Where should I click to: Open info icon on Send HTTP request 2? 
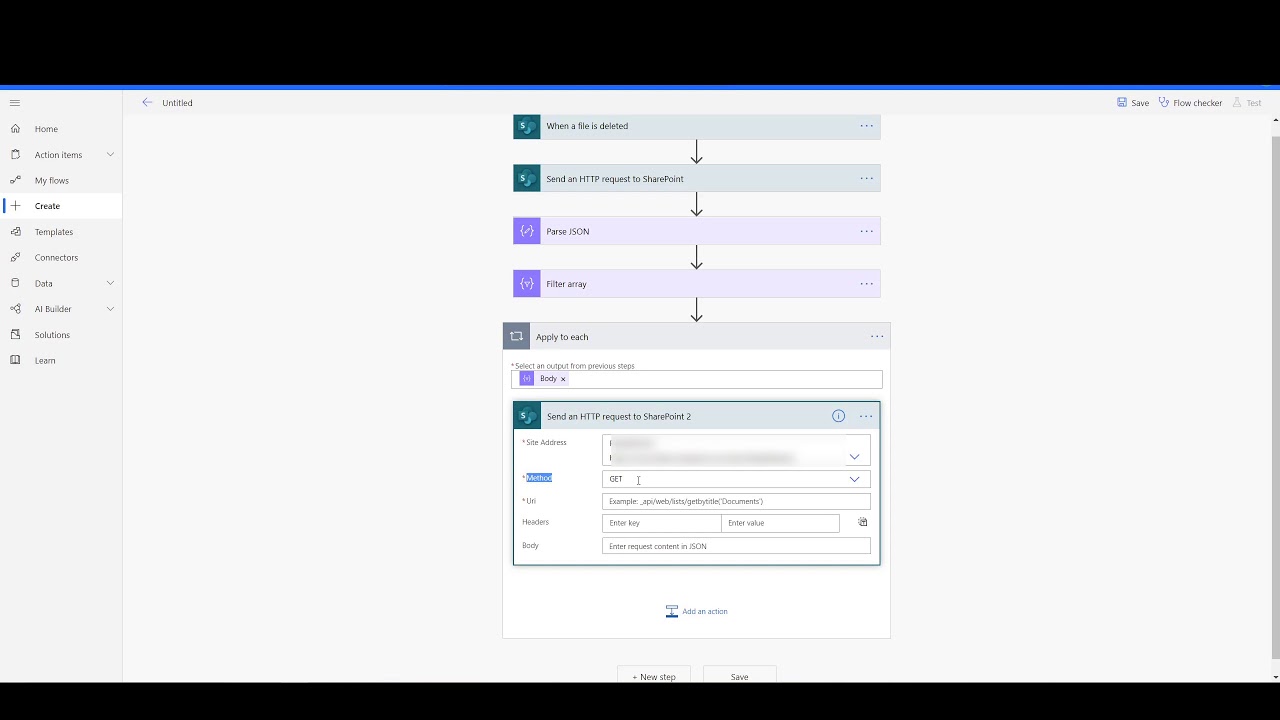pos(839,416)
